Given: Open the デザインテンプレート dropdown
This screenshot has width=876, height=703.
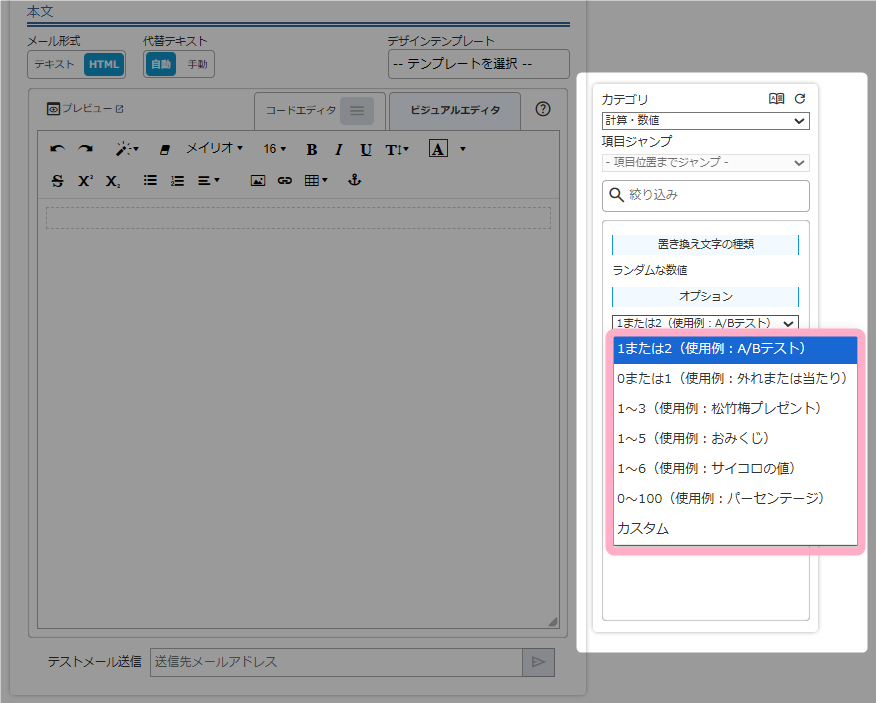Looking at the screenshot, I should (479, 64).
